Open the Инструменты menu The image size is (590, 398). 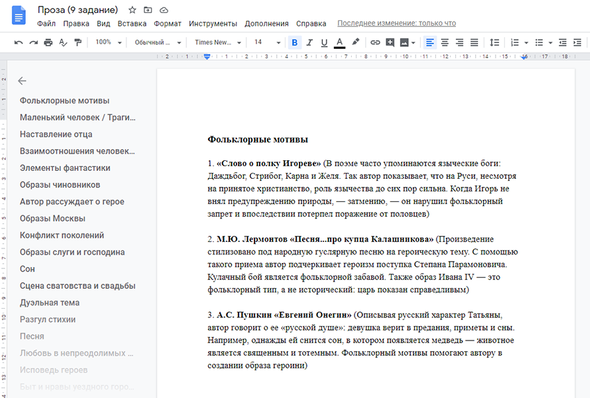(x=213, y=23)
